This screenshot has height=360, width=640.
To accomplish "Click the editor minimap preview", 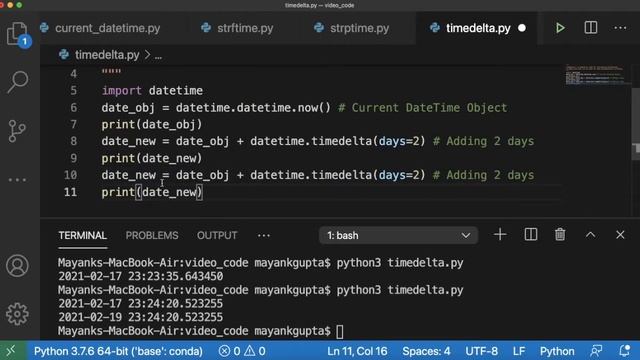I will coord(596,74).
